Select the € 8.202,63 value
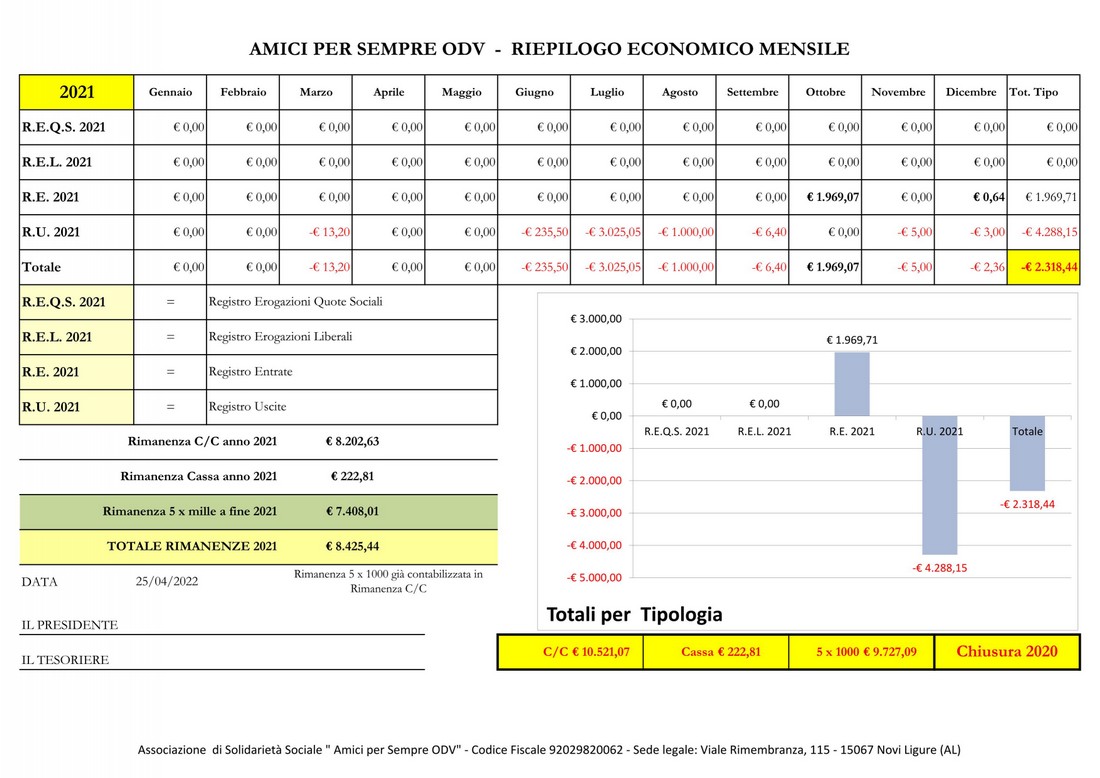Screen dimensions: 1100x778 coord(352,441)
